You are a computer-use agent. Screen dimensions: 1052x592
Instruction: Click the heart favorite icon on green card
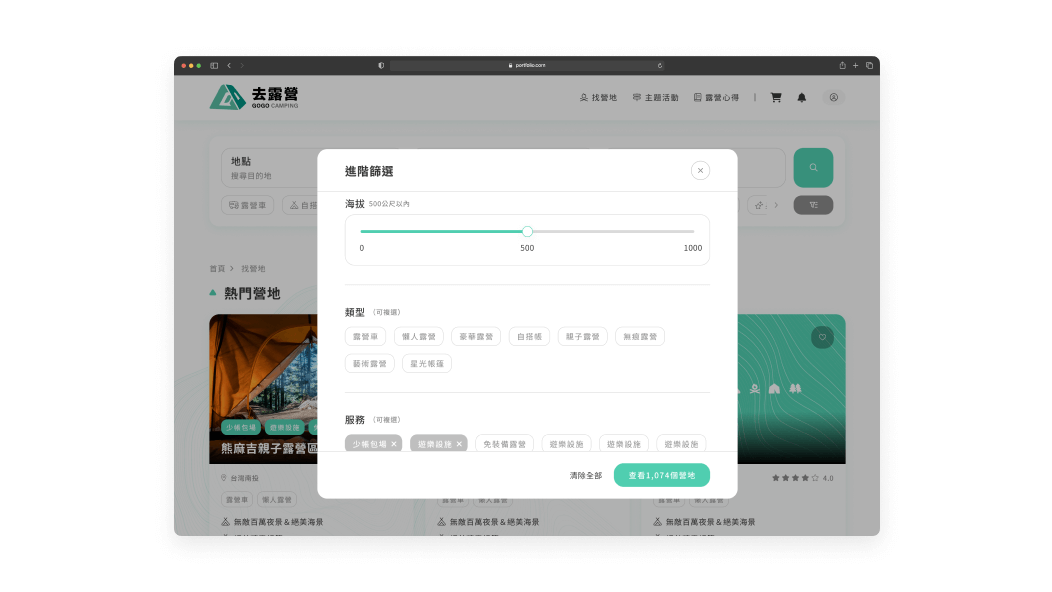coord(821,337)
